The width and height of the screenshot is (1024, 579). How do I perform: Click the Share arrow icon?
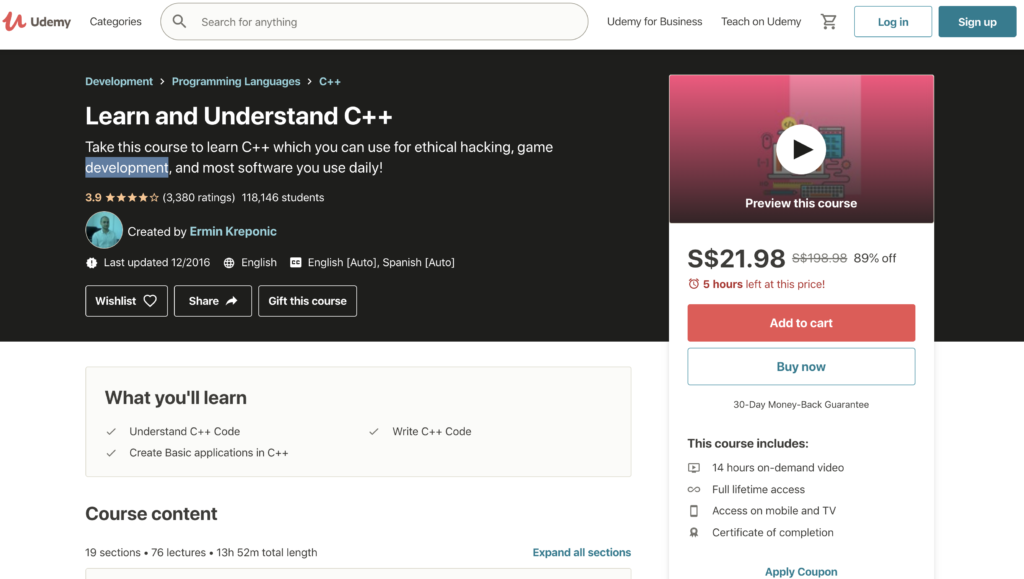[231, 301]
